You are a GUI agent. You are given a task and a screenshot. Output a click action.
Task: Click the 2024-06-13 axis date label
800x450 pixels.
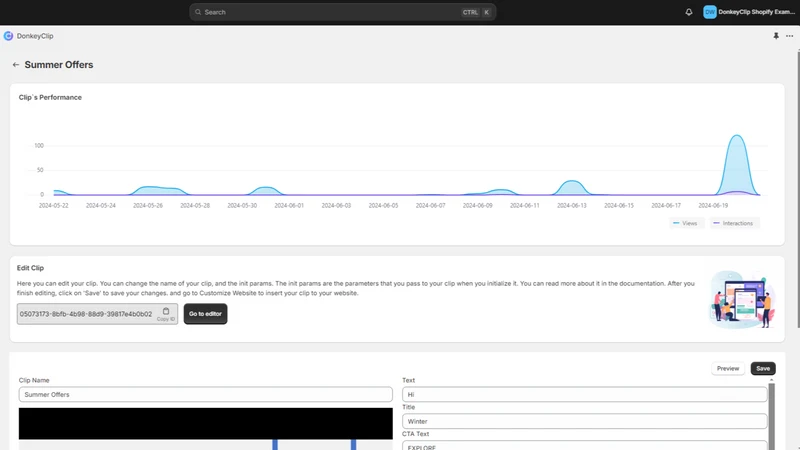[571, 206]
